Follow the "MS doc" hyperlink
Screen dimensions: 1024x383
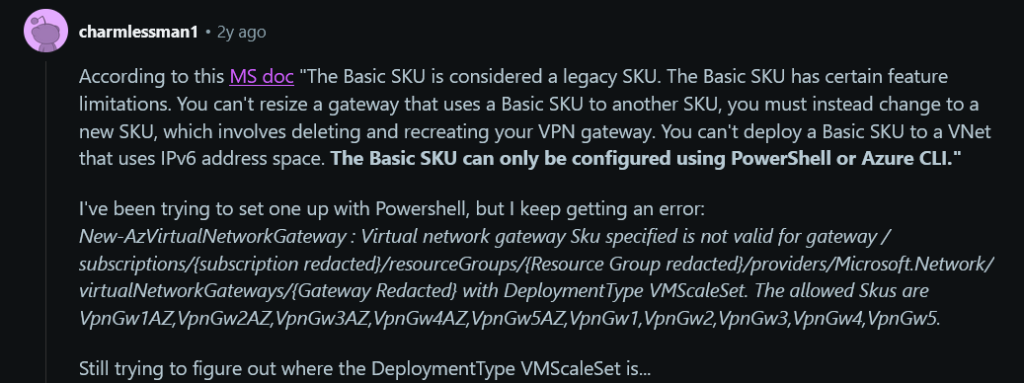(261, 77)
